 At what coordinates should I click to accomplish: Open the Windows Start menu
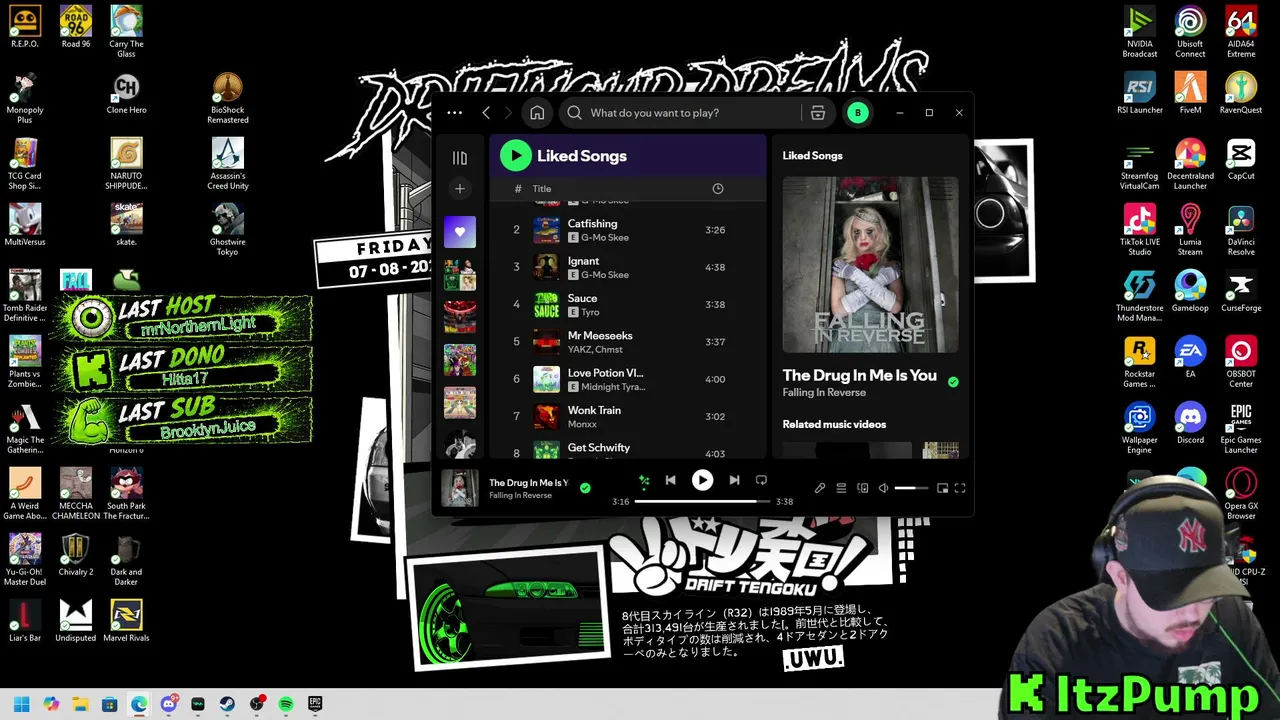tap(22, 704)
